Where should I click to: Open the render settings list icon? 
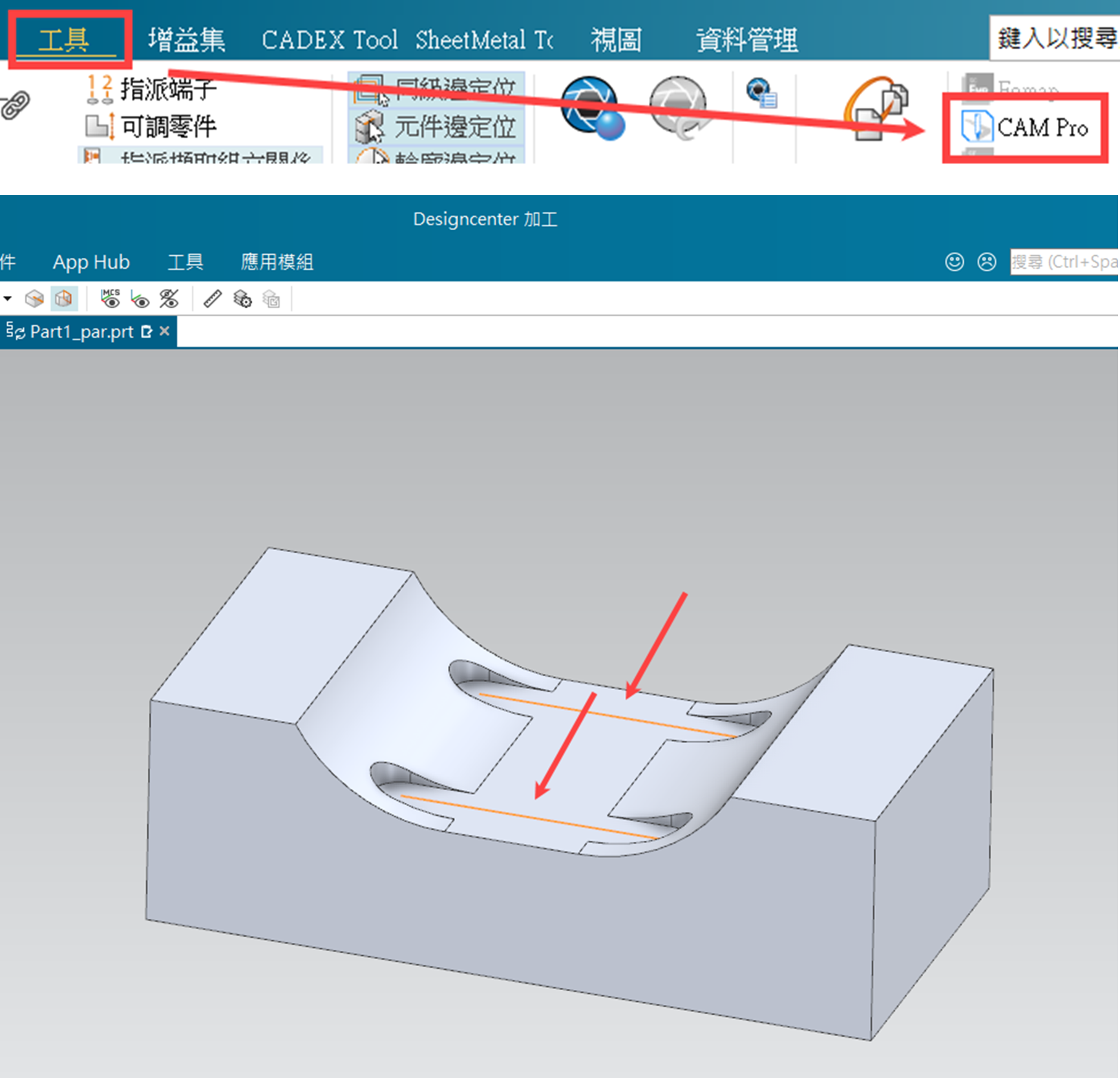pos(761,93)
